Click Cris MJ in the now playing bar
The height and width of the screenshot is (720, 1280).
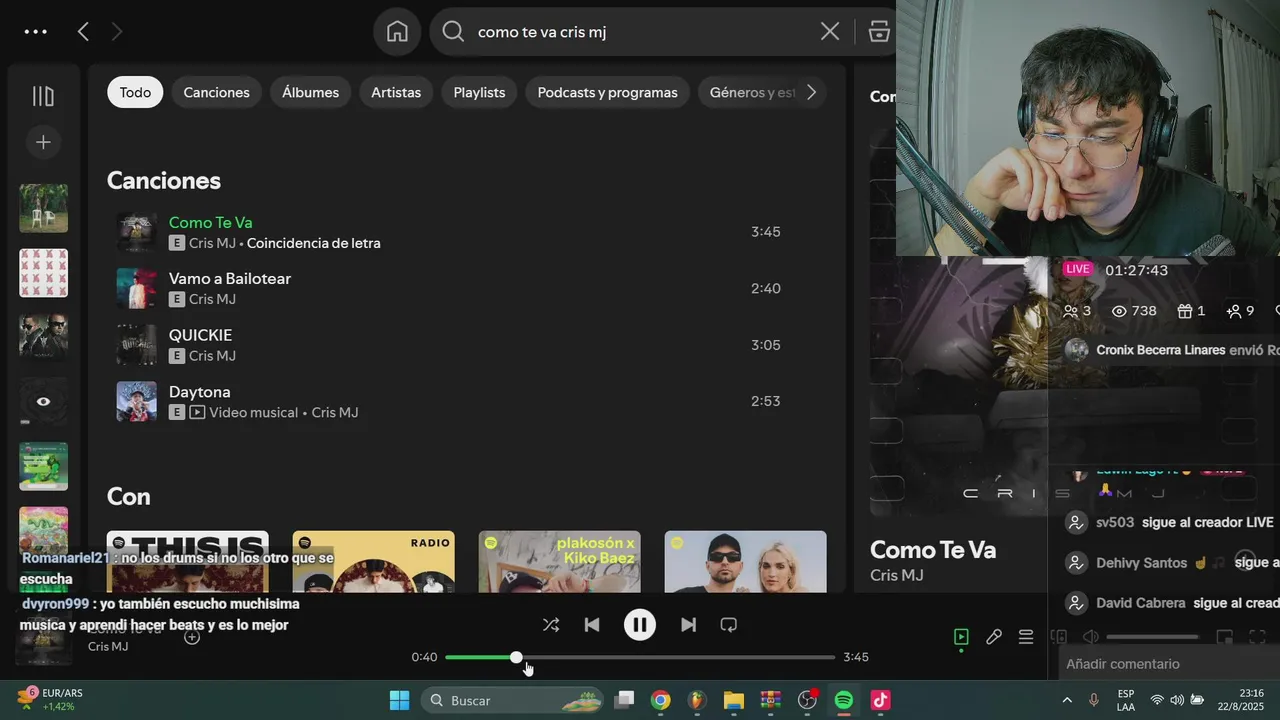[108, 646]
